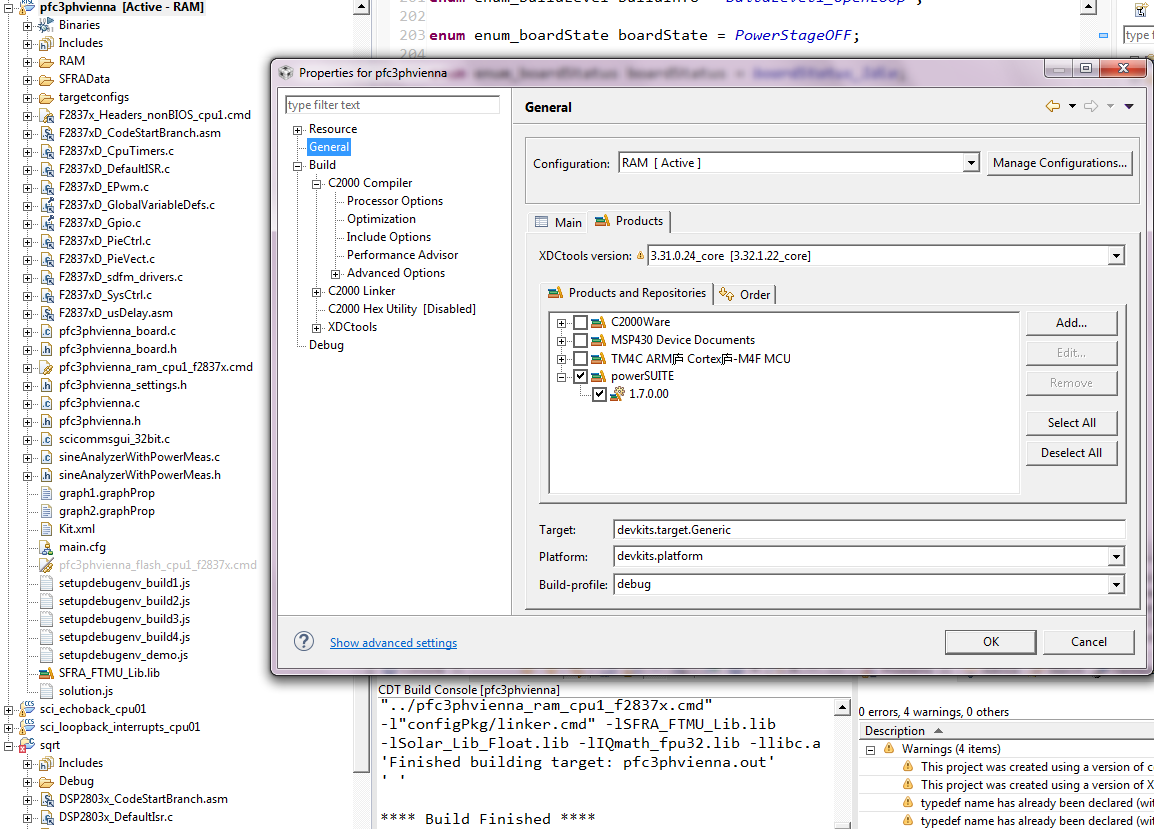
Task: Click the Kit.xml file icon
Action: [46, 529]
